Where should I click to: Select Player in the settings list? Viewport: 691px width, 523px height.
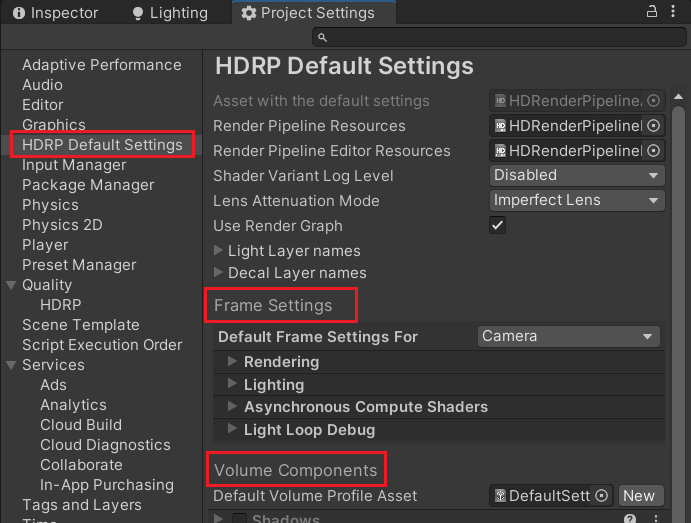[45, 245]
